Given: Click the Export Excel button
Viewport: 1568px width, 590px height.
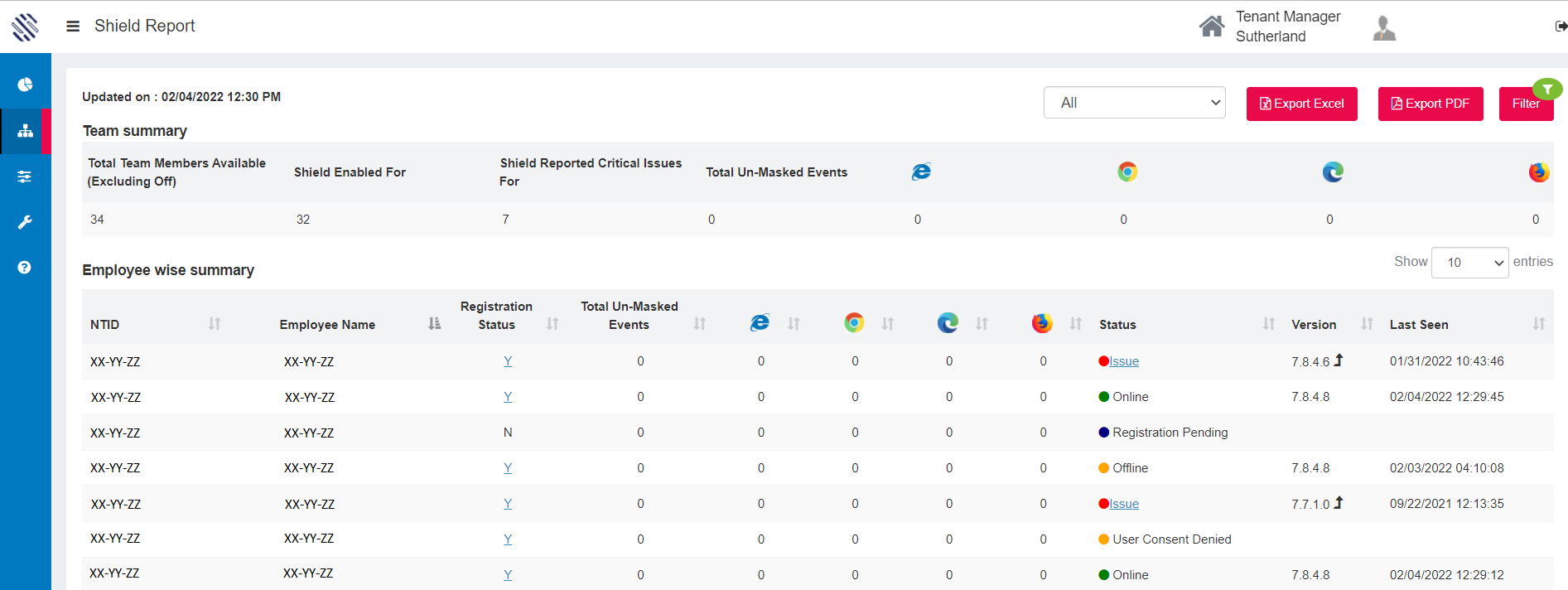Looking at the screenshot, I should (1301, 104).
